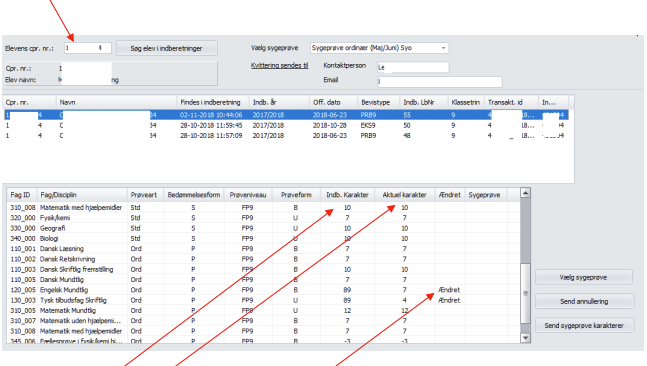
Task: Click the Søg elev i indberetninger button
Action: [x=166, y=48]
